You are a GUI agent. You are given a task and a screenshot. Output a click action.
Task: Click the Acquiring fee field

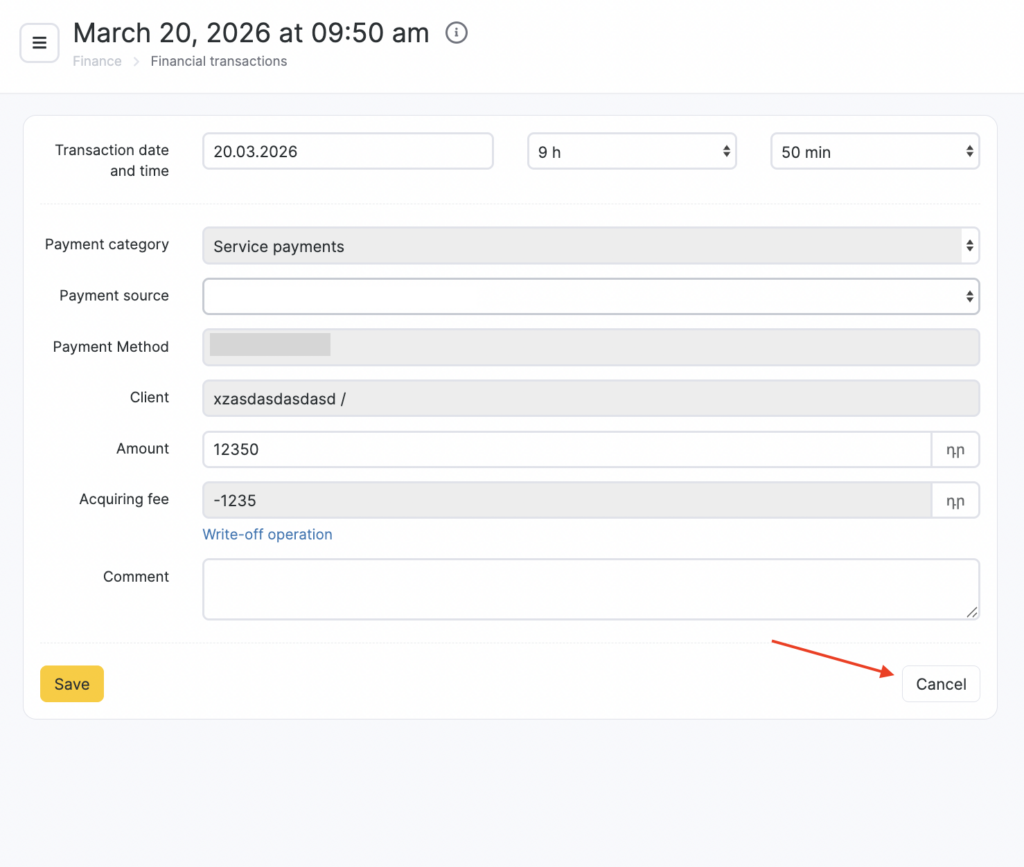pyautogui.click(x=566, y=500)
